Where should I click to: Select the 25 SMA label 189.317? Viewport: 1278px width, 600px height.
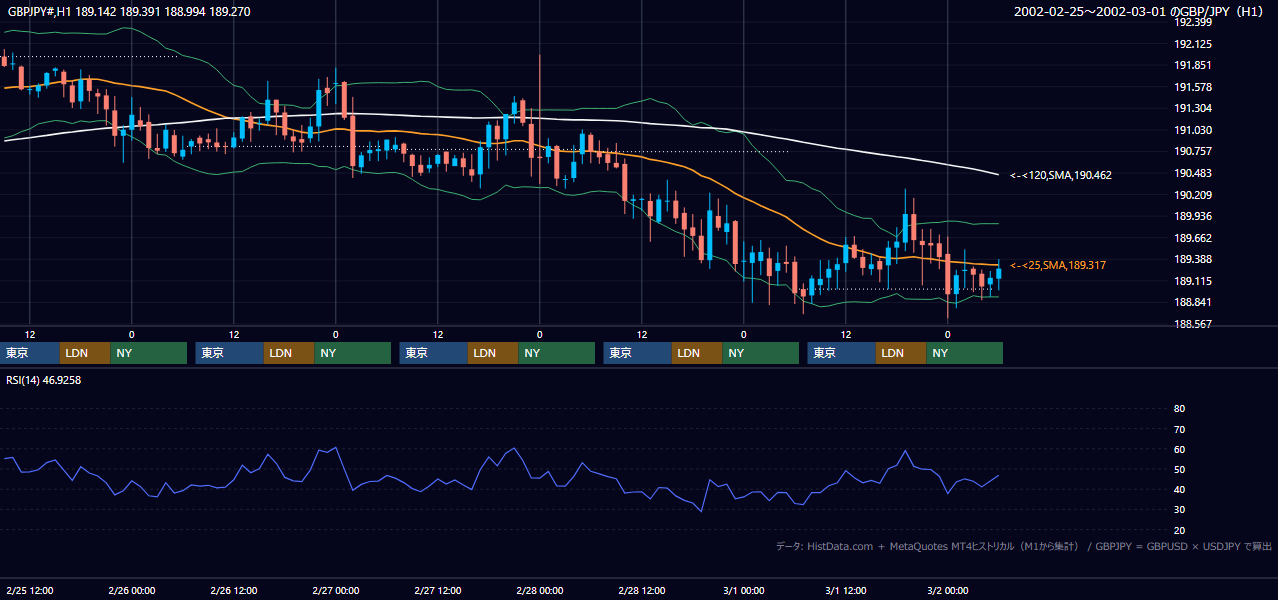coord(1058,265)
